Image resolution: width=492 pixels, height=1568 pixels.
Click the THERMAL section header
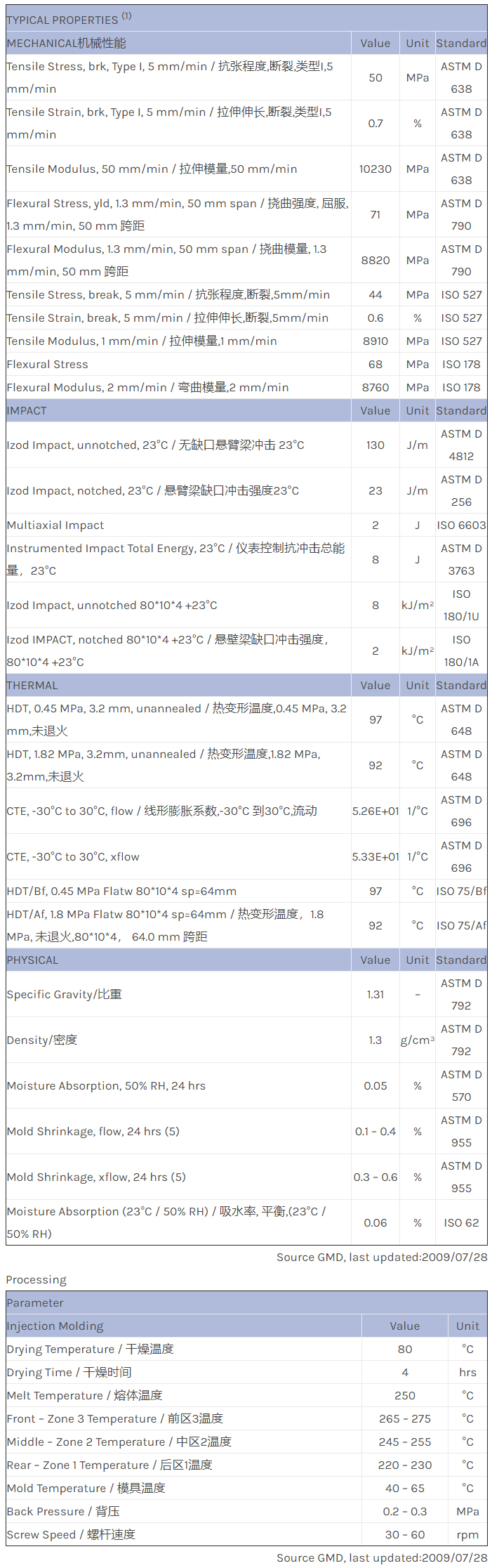tap(32, 685)
